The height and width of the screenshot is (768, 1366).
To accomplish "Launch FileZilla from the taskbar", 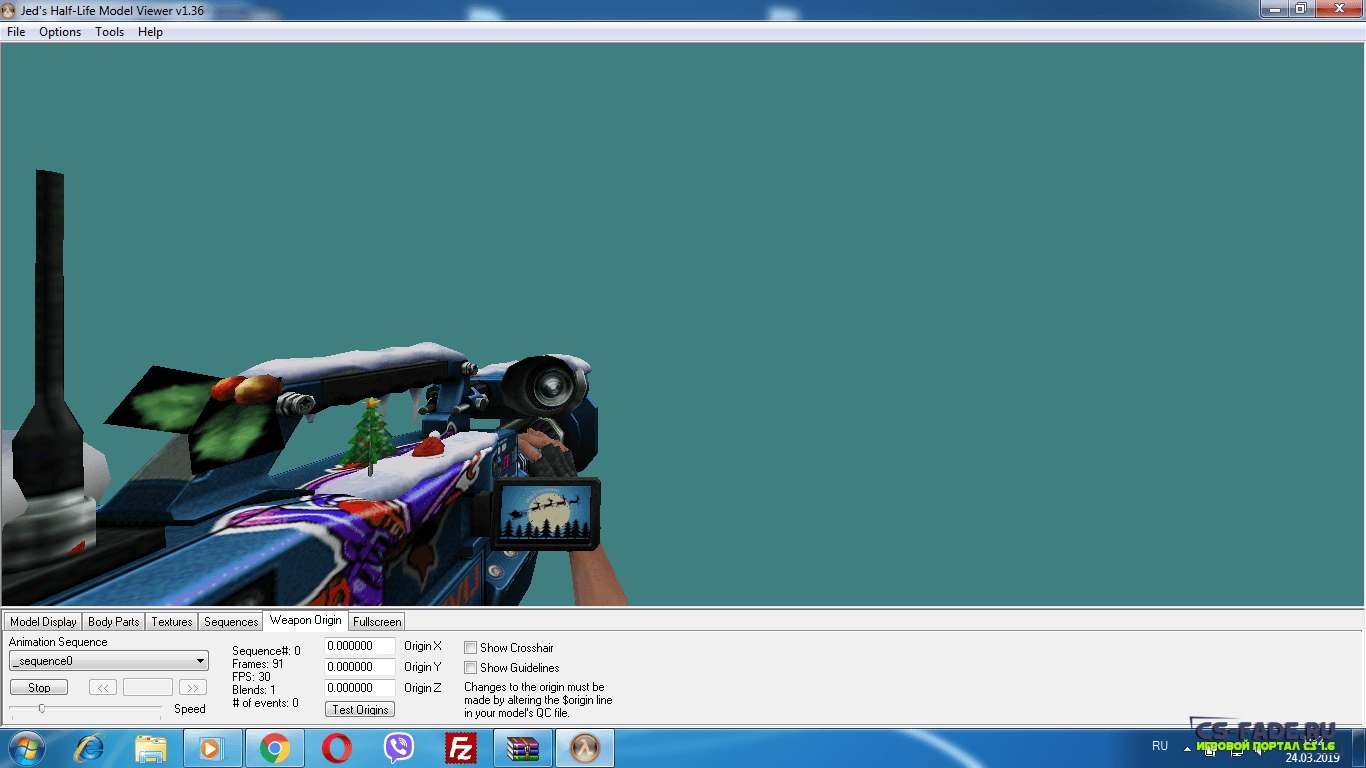I will 461,748.
